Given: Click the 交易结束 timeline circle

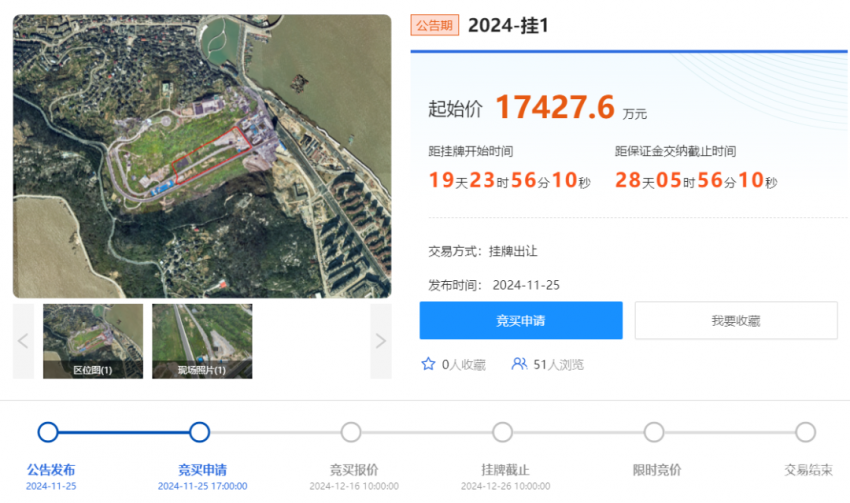Looking at the screenshot, I should coord(806,432).
